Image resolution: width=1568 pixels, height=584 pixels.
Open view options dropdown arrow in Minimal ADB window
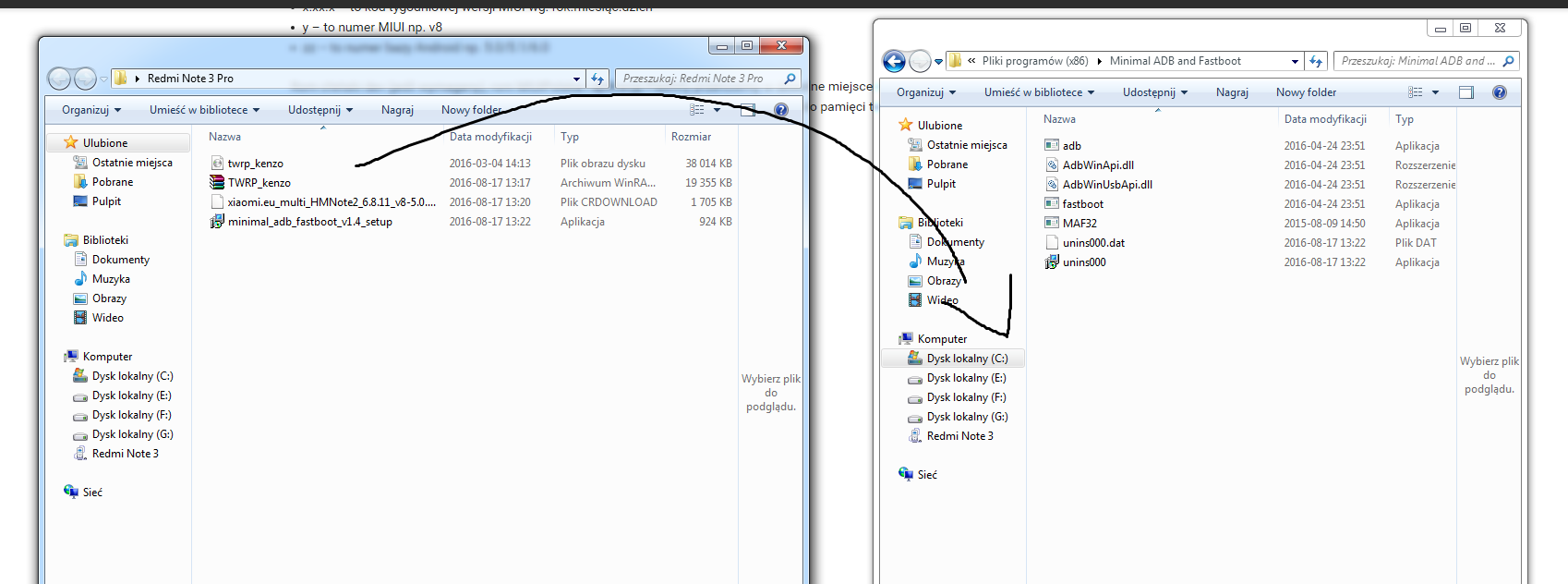pyautogui.click(x=1435, y=92)
